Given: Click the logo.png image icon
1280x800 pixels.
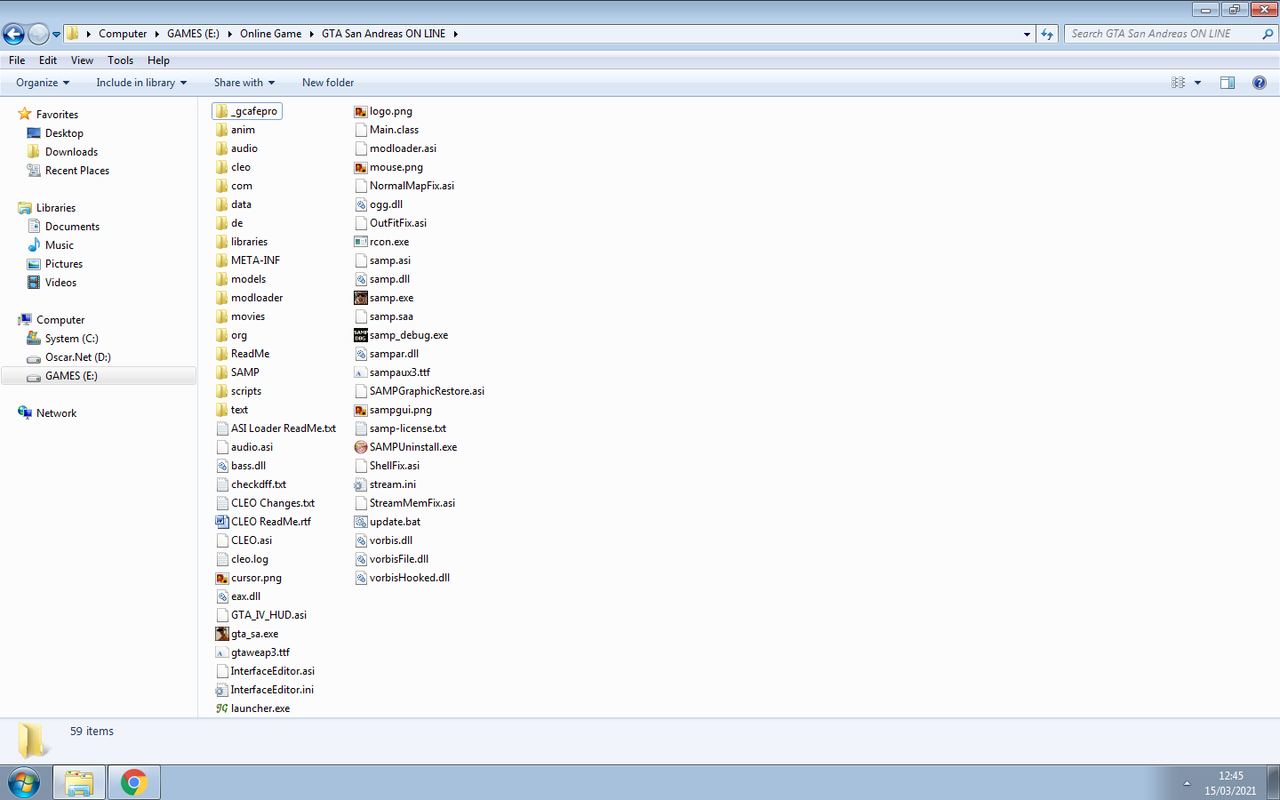Looking at the screenshot, I should coord(361,111).
